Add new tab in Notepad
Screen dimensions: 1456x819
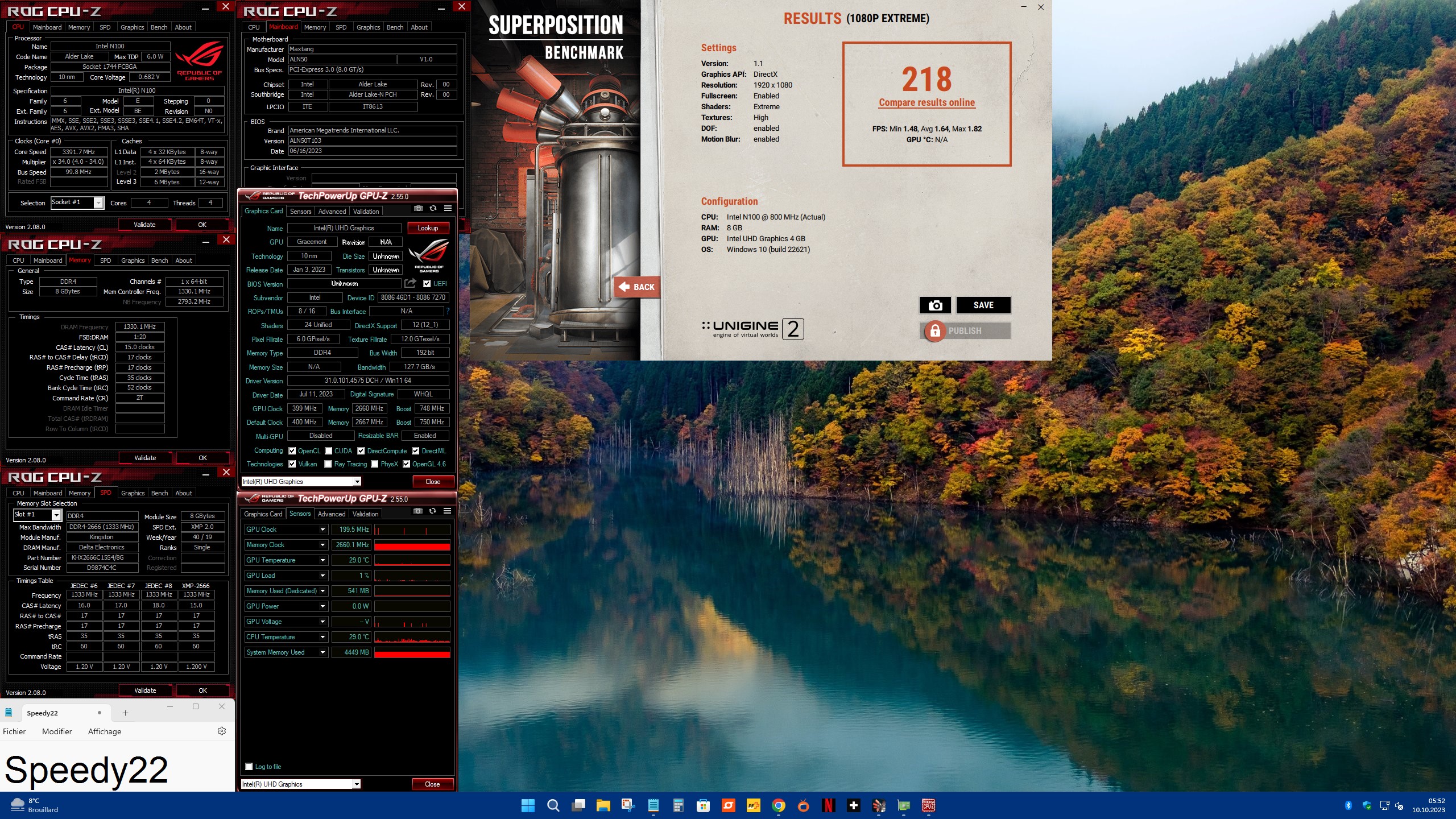click(125, 713)
